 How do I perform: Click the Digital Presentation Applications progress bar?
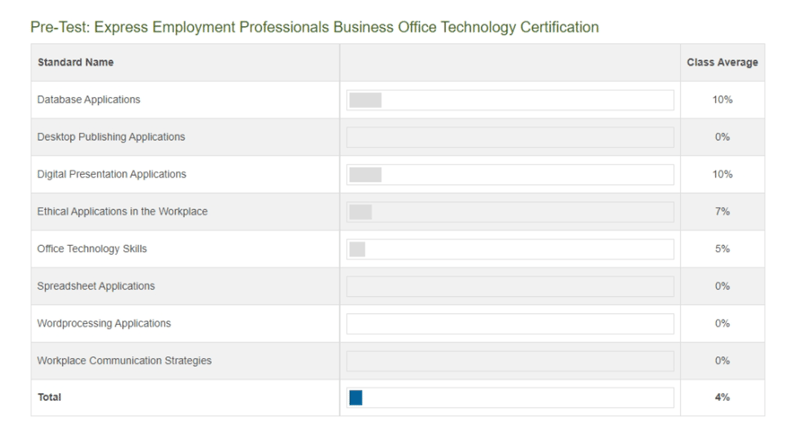pyautogui.click(x=510, y=175)
